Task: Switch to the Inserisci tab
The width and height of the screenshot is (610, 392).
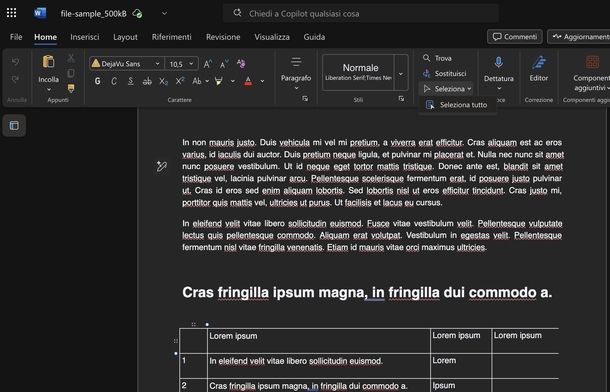Action: [85, 37]
